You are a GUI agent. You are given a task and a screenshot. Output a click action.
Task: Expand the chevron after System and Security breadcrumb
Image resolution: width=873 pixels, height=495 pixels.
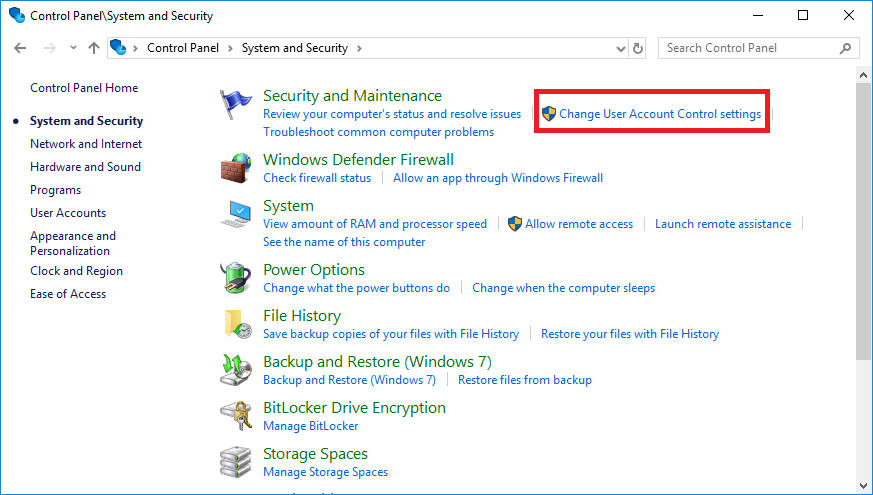(359, 48)
